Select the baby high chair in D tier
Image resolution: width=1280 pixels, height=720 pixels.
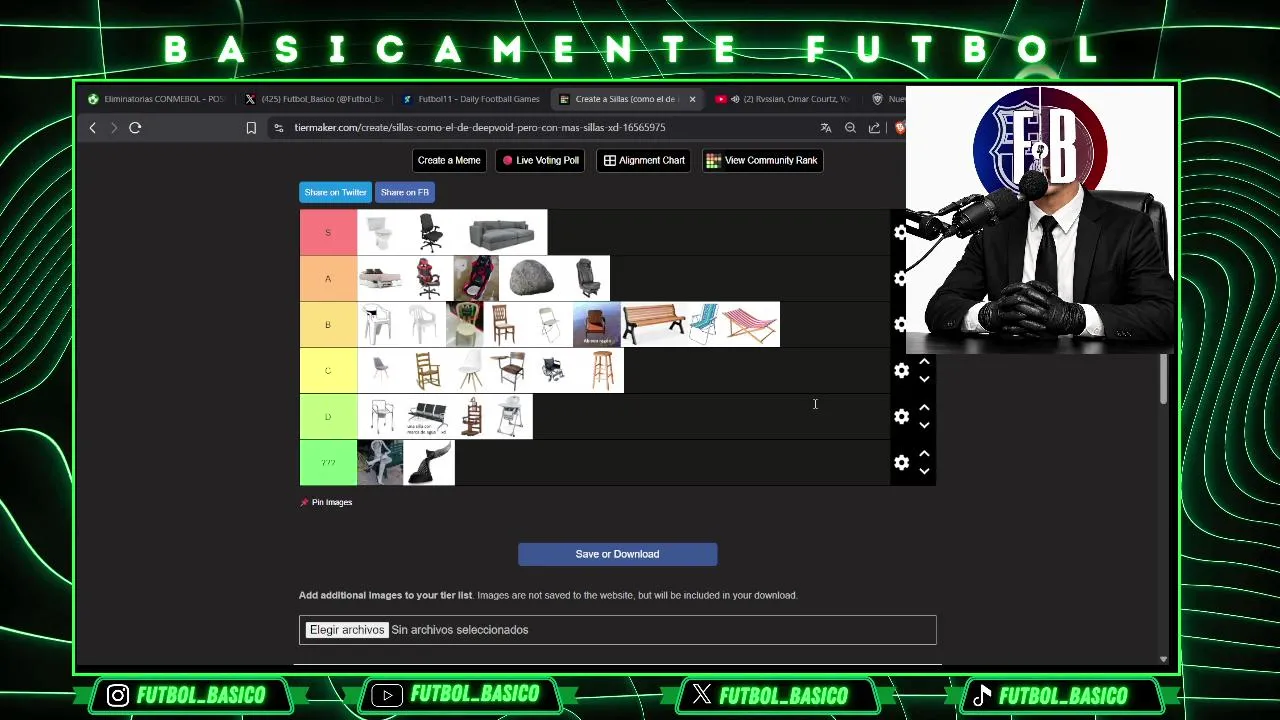click(x=511, y=417)
